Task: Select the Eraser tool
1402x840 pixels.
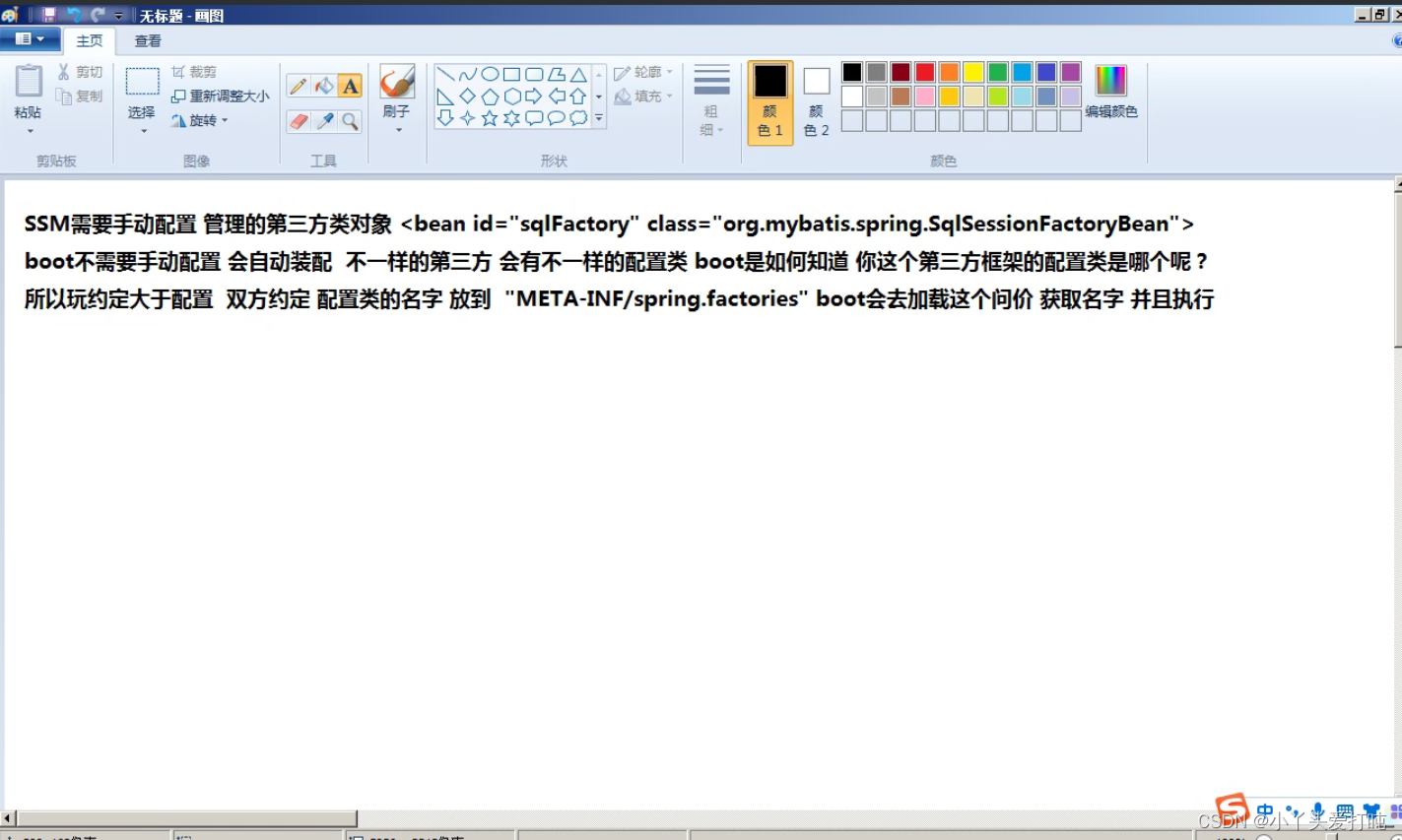Action: (299, 121)
